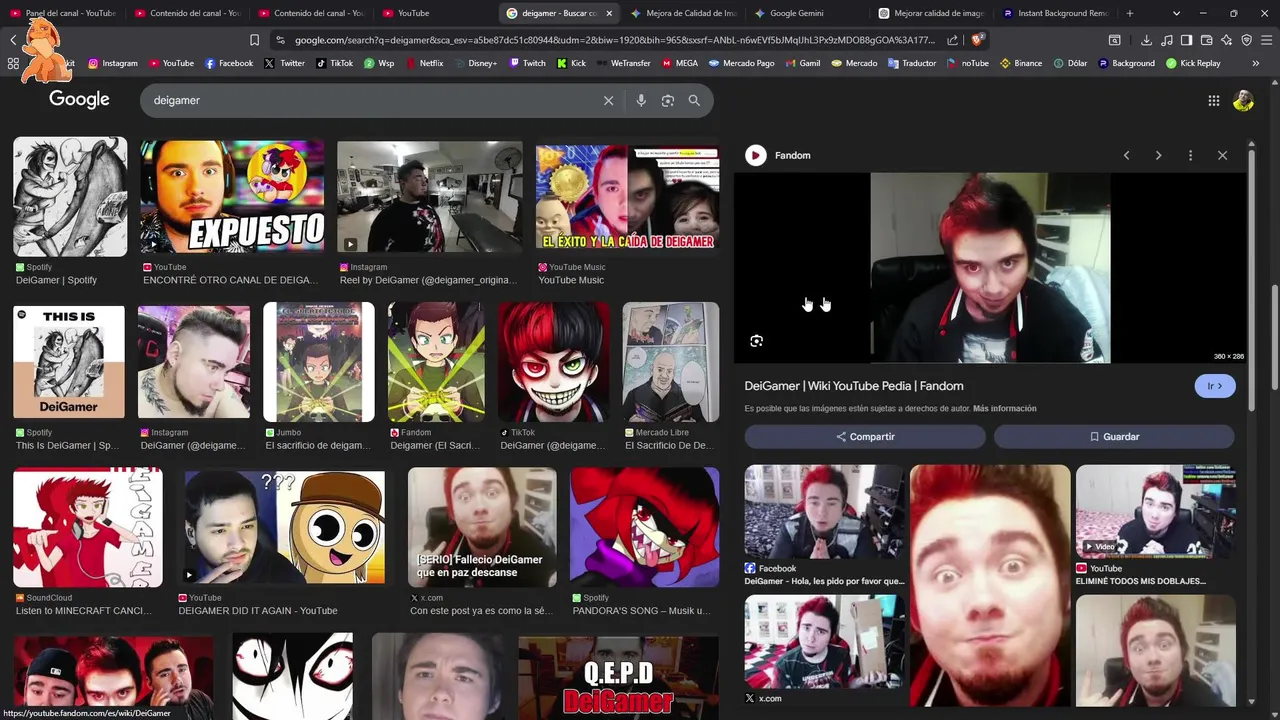Open the Mercado Pago bookmark
1280x720 pixels.
click(x=741, y=63)
